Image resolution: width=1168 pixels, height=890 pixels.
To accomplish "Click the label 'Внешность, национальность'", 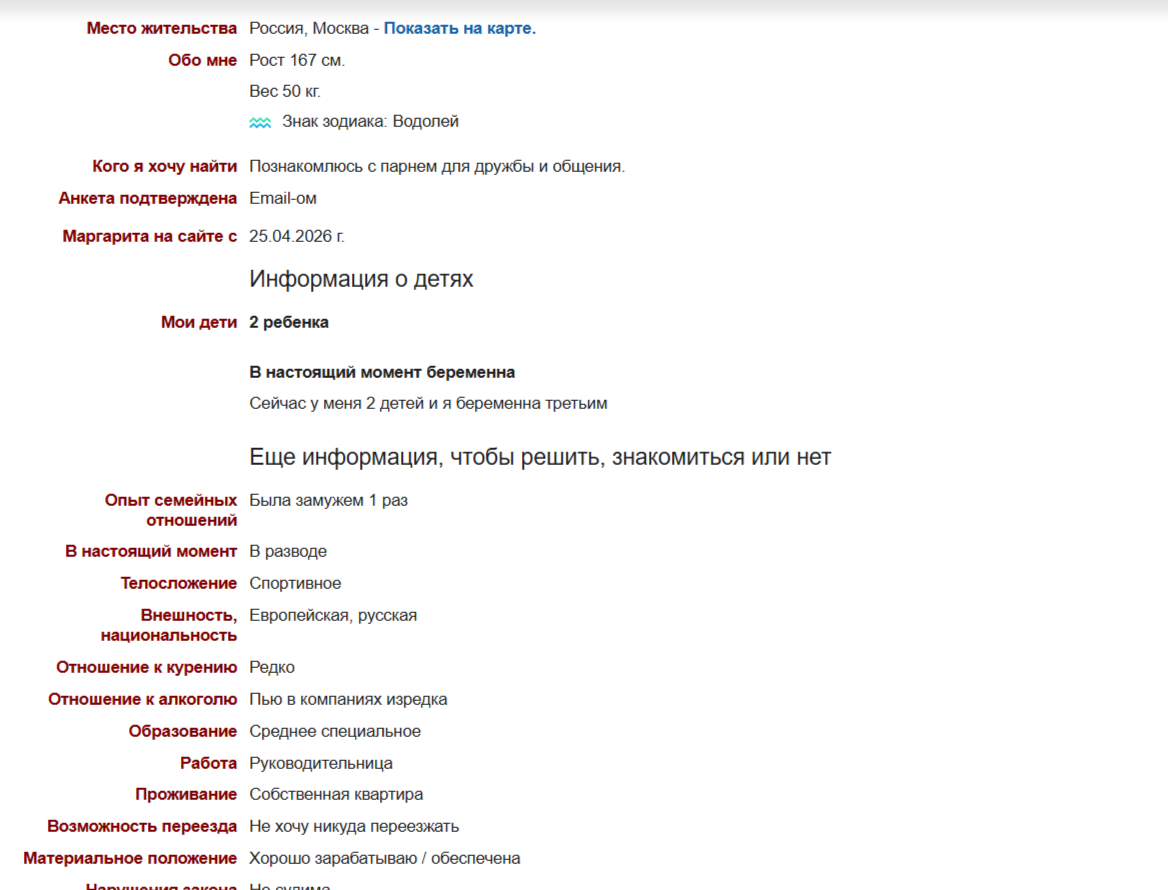I will coord(169,625).
